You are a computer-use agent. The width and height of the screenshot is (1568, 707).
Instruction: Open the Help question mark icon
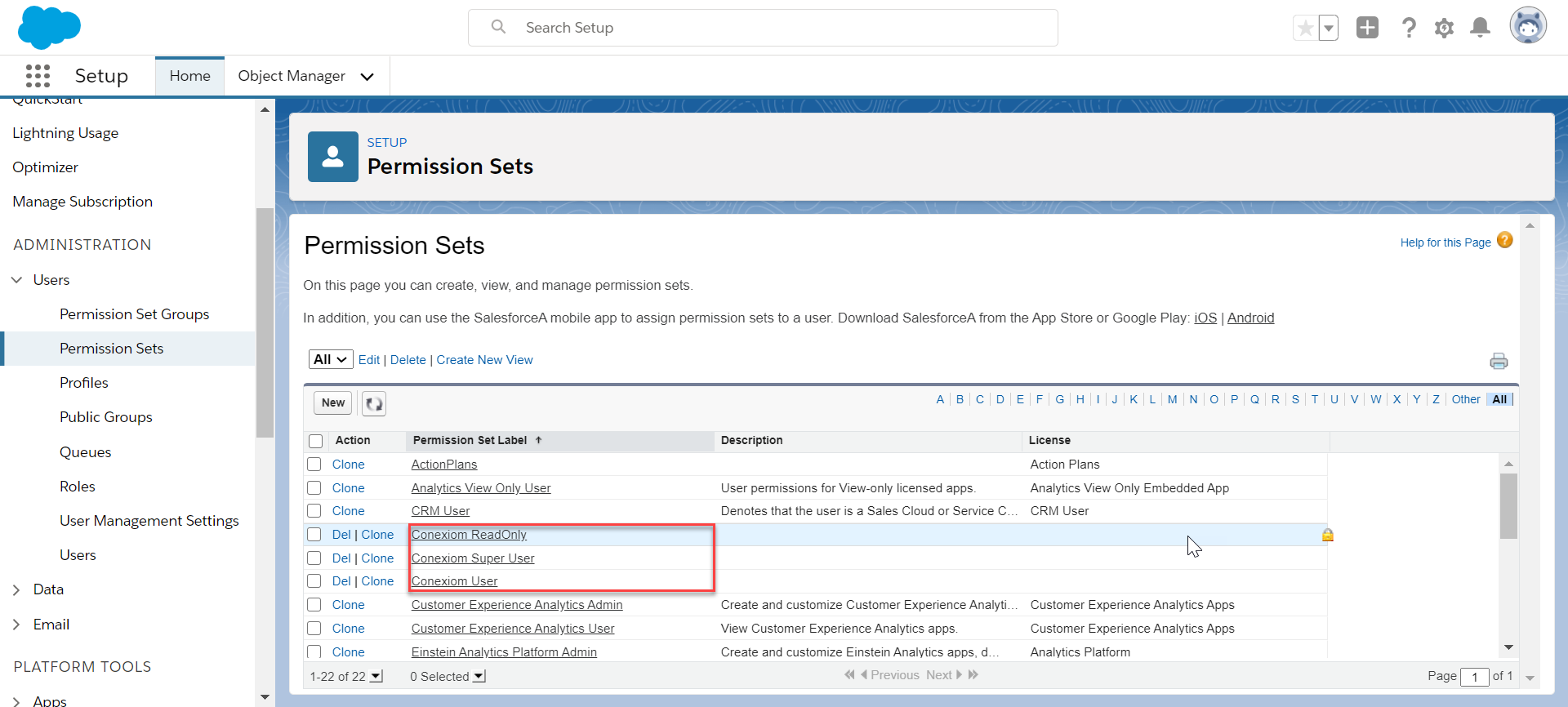coord(1409,28)
